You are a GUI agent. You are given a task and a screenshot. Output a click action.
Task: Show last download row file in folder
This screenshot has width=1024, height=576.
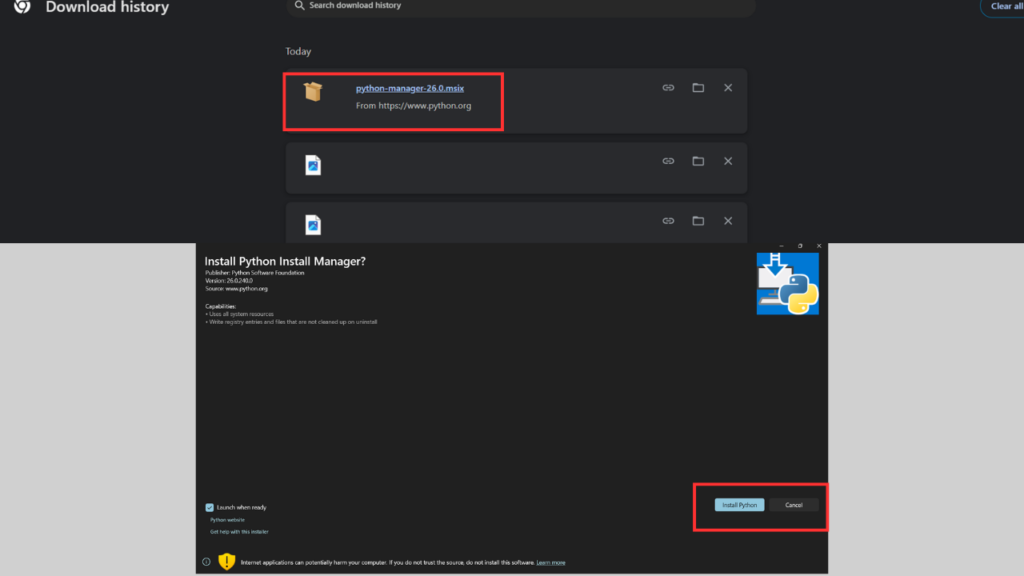tap(698, 221)
